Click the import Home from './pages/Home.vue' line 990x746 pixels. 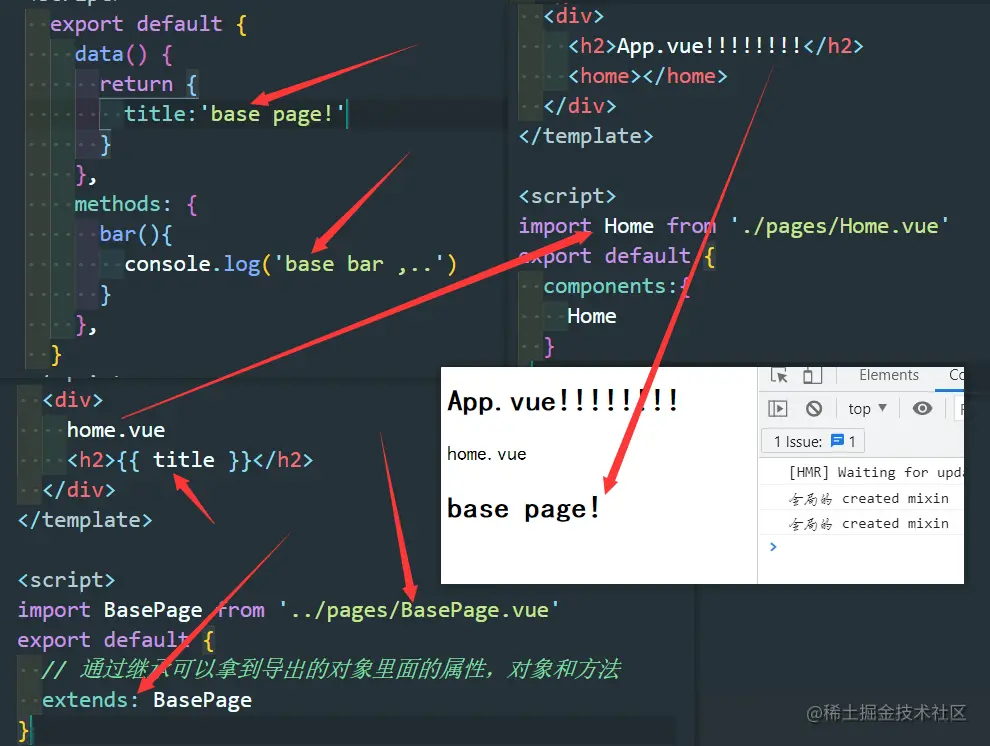pos(733,226)
